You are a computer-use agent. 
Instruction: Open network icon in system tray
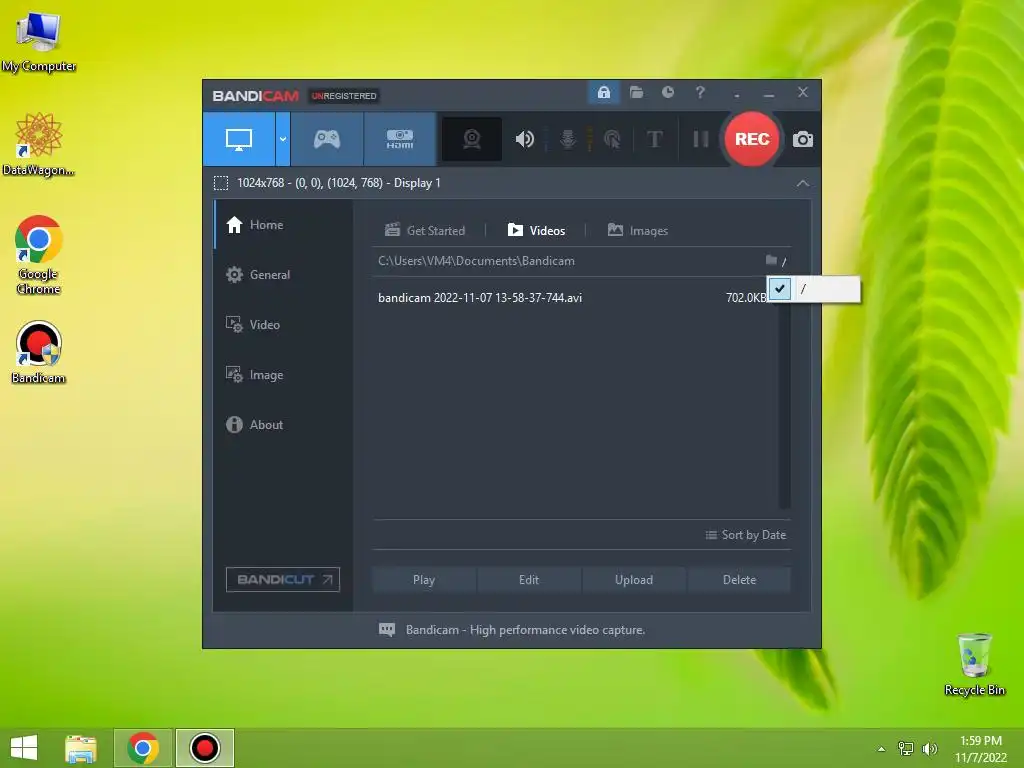tap(905, 748)
